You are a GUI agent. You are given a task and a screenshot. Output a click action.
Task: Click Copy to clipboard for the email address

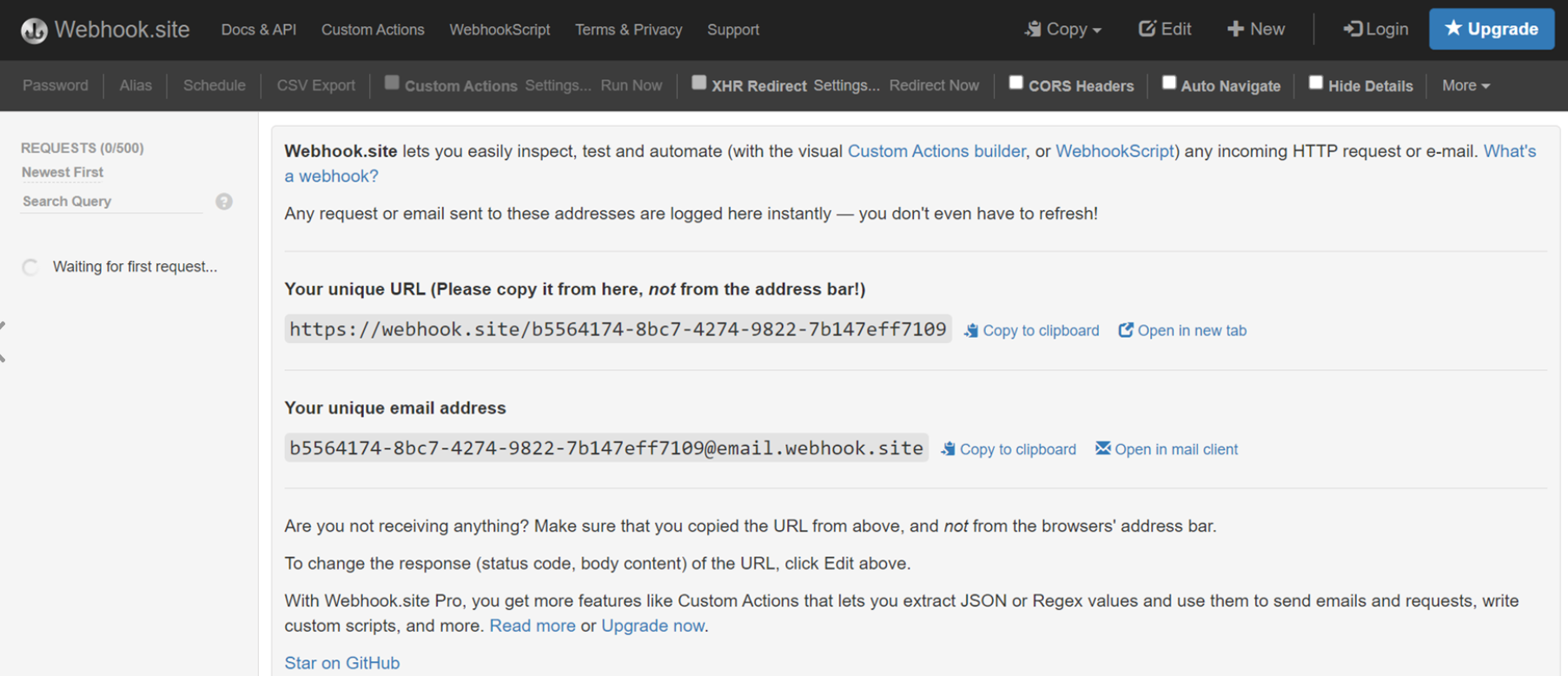click(1009, 449)
